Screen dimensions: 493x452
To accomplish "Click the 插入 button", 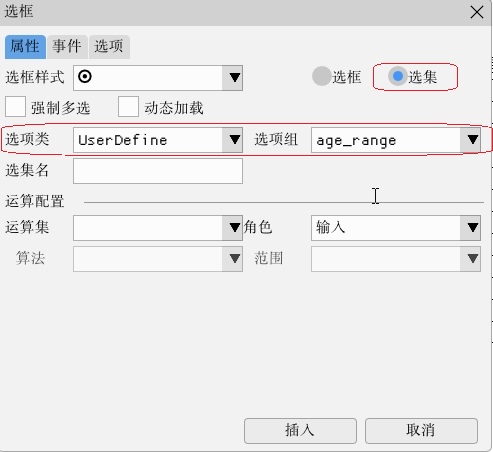I will 300,431.
